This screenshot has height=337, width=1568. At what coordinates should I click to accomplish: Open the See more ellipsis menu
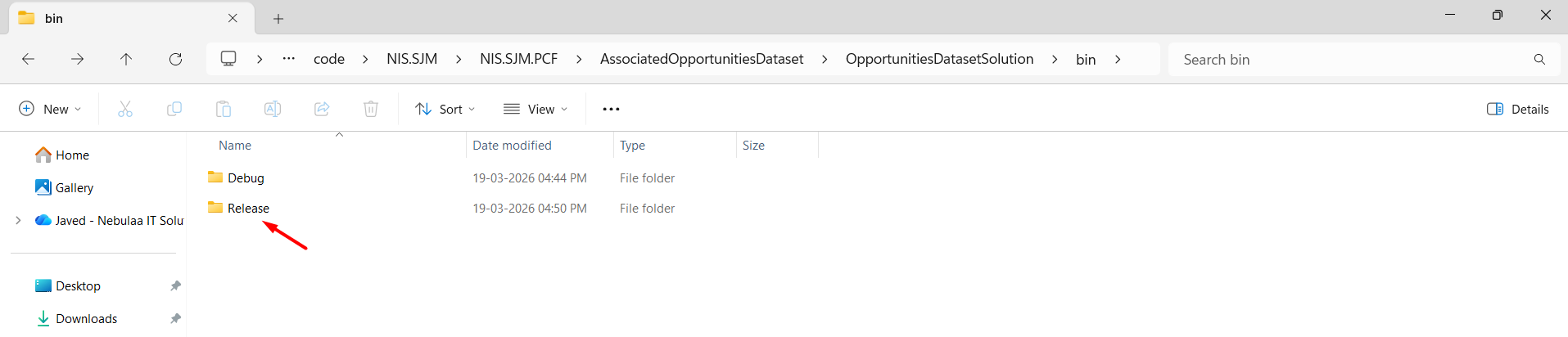click(x=611, y=109)
